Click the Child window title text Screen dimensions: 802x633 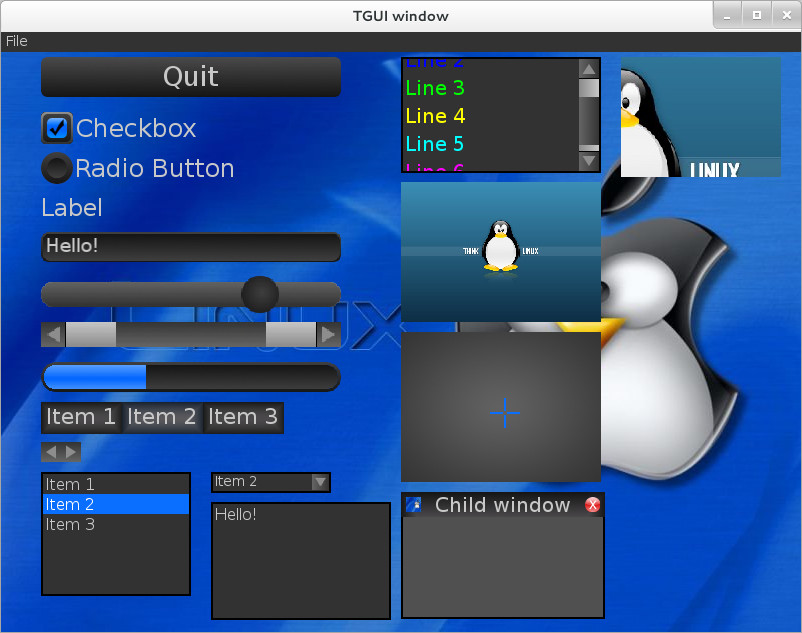click(502, 505)
